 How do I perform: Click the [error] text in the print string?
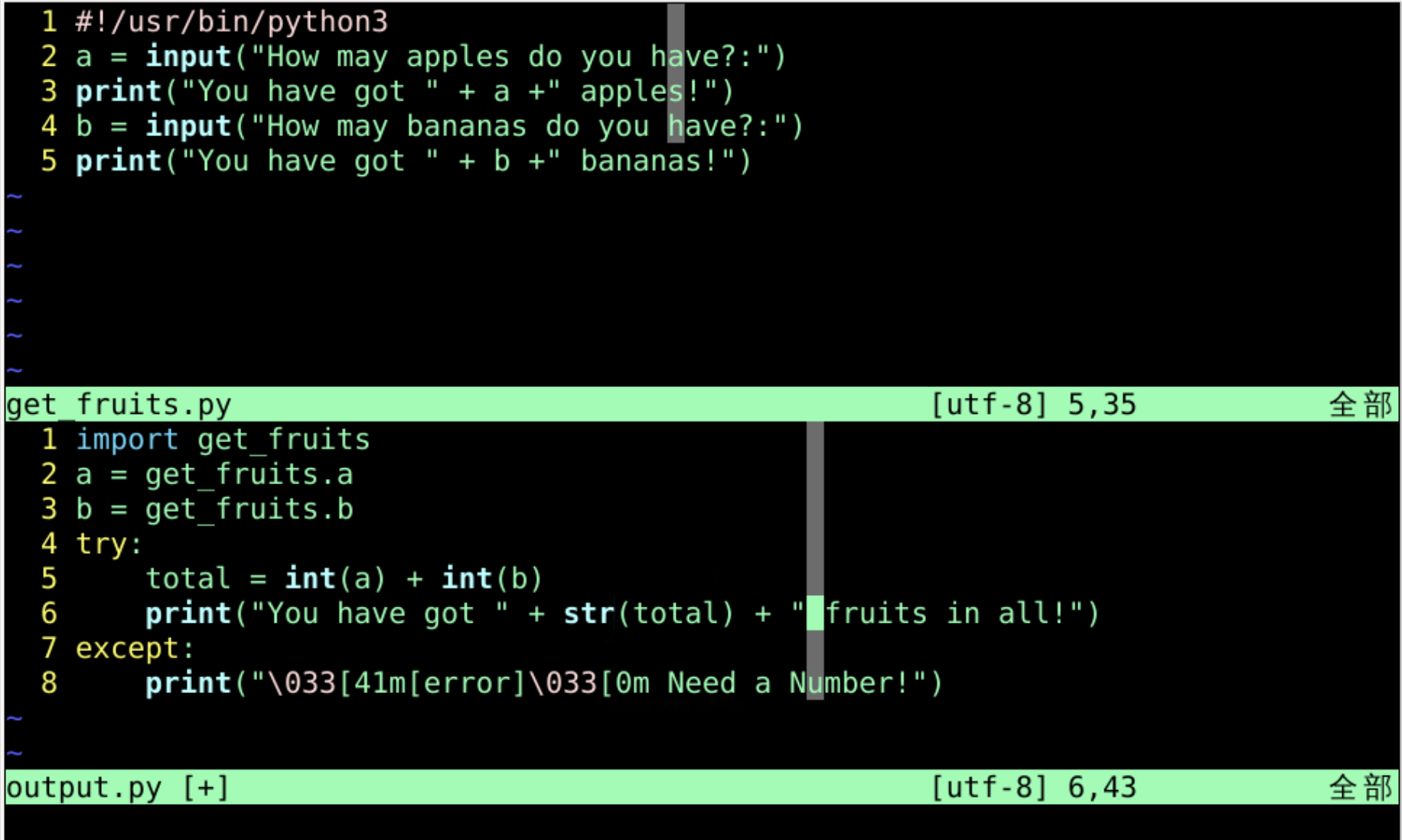(467, 683)
